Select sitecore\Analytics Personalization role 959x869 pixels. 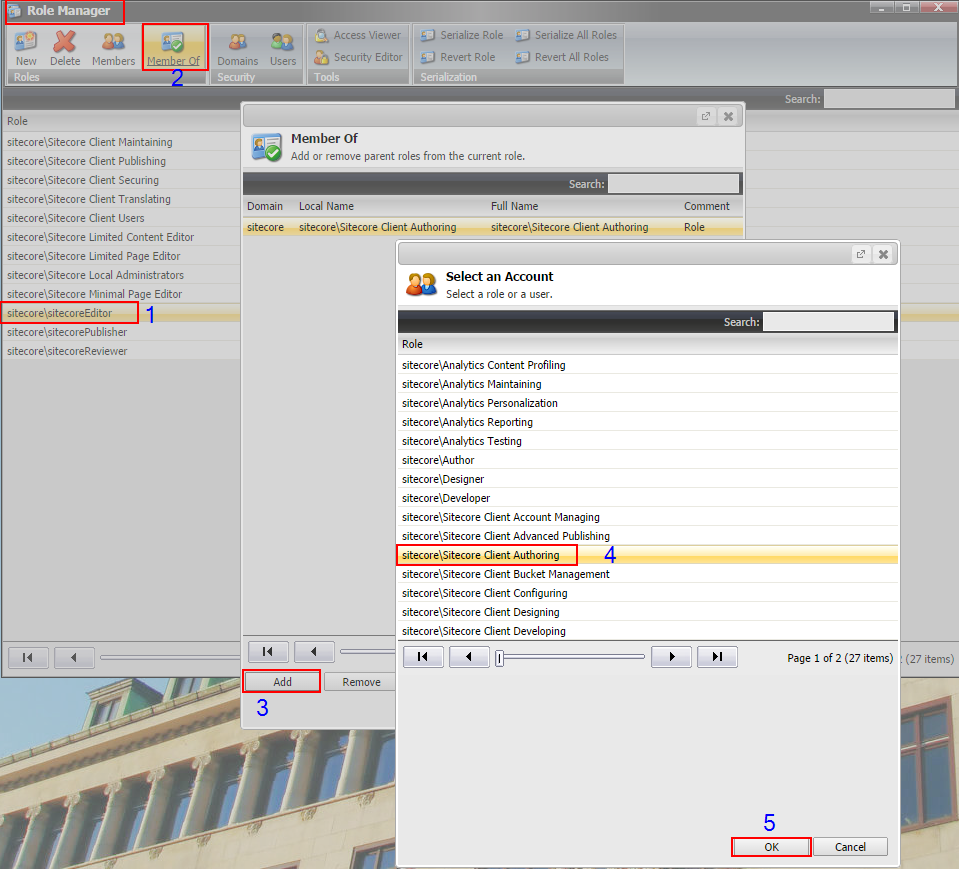[x=648, y=403]
